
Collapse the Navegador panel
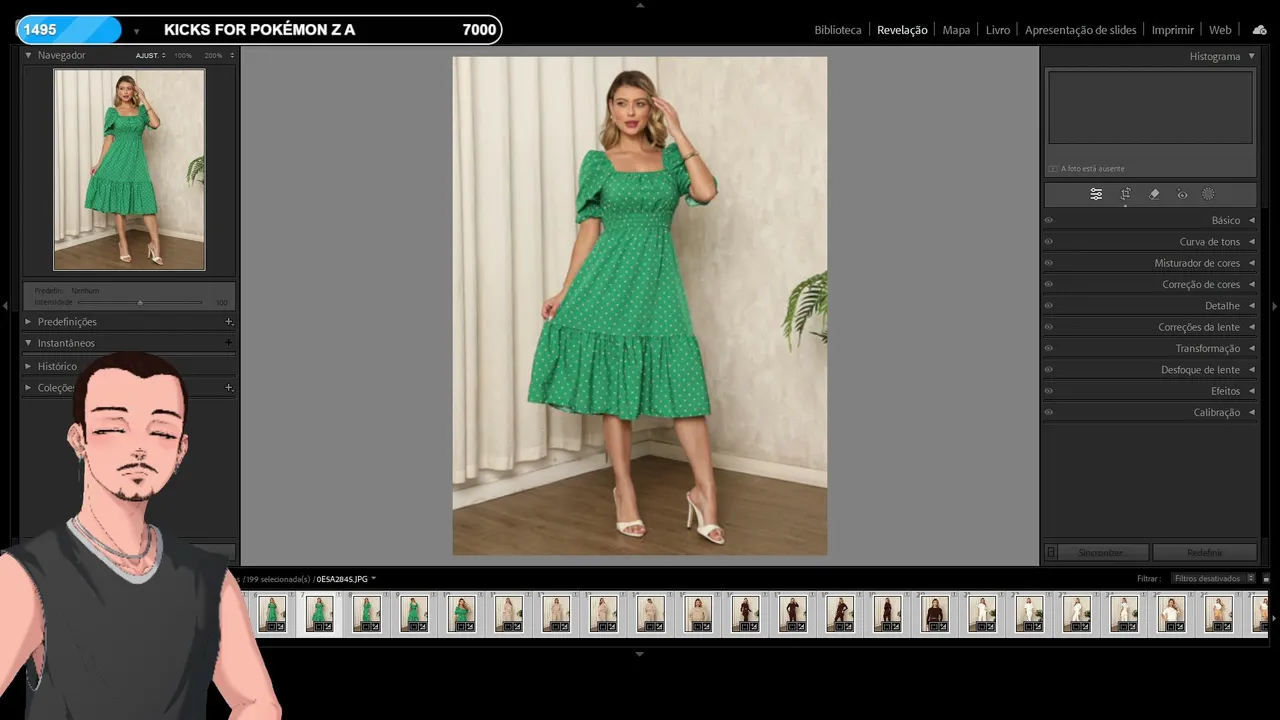click(28, 55)
